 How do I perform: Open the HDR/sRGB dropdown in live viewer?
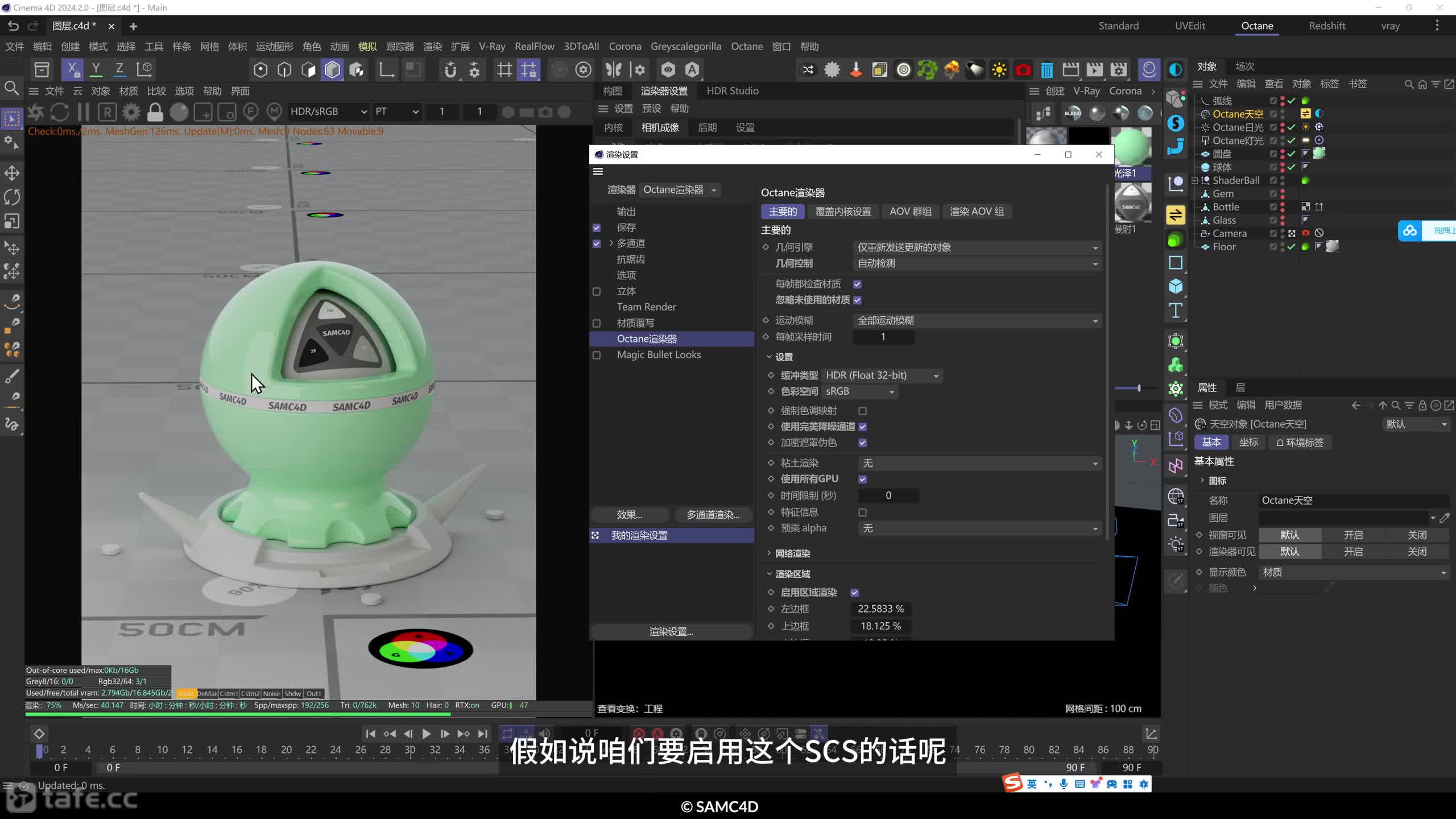328,111
